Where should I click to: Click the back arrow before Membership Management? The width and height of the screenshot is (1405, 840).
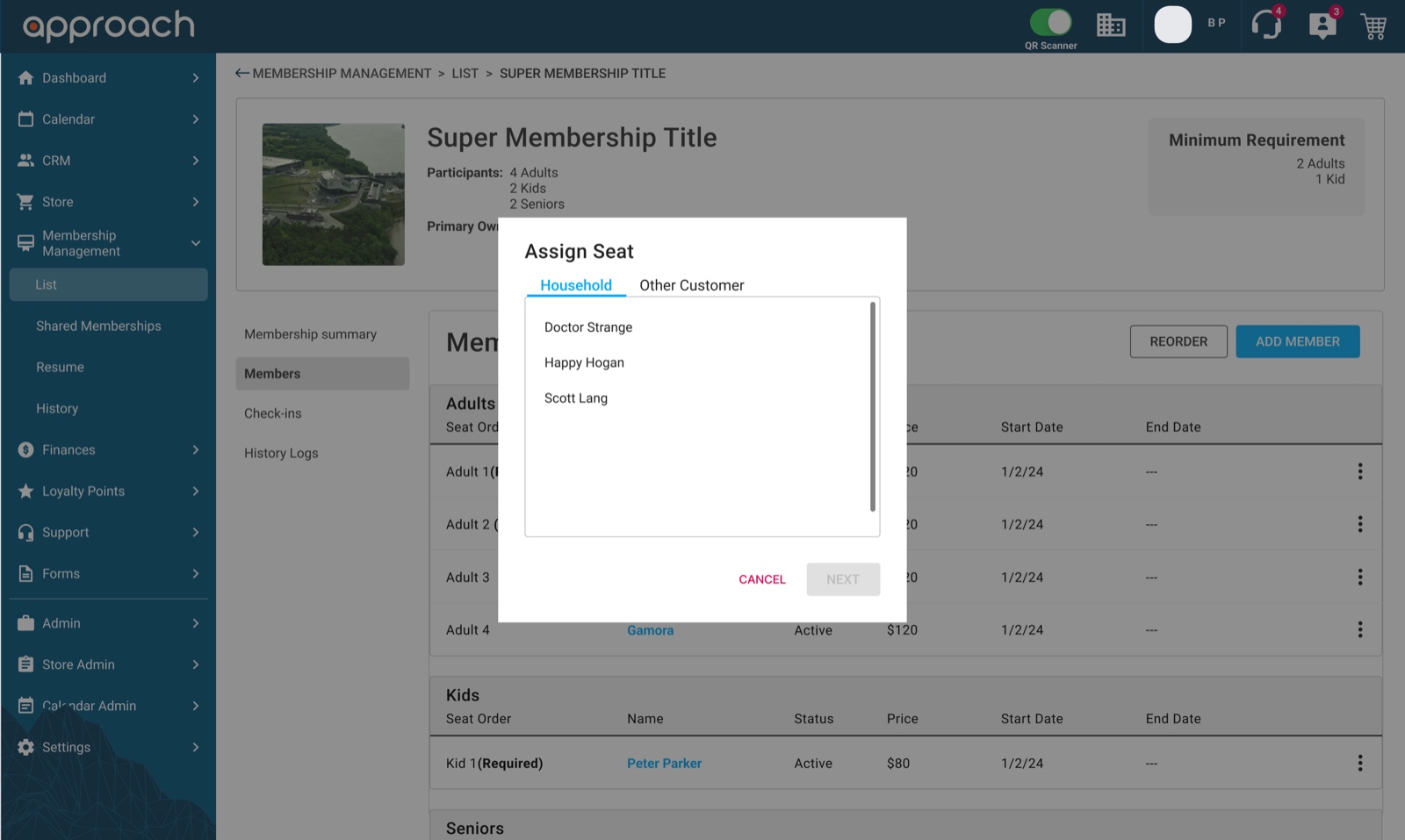point(242,73)
